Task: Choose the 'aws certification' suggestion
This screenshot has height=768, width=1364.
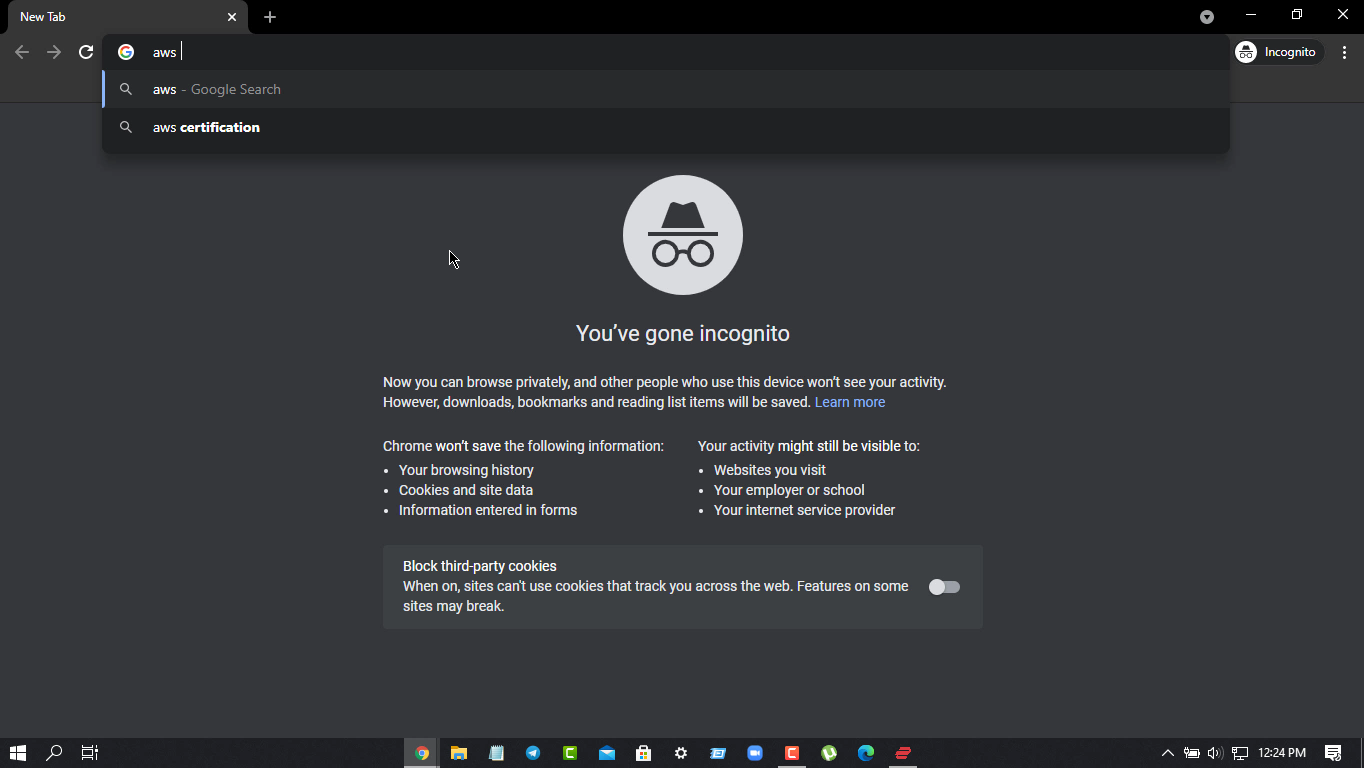Action: coord(206,127)
